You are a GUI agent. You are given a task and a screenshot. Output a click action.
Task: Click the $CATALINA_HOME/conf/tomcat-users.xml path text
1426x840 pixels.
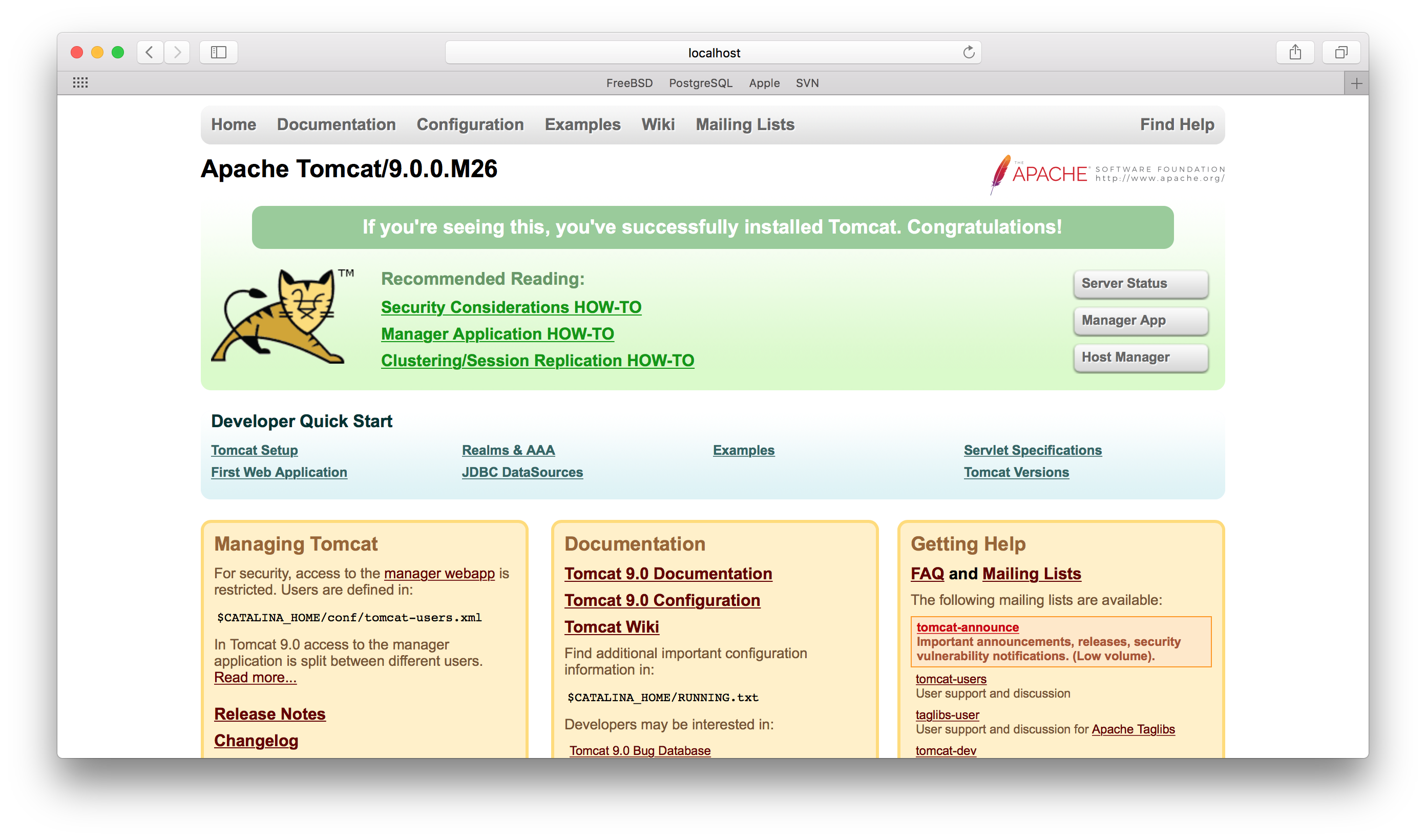click(349, 618)
